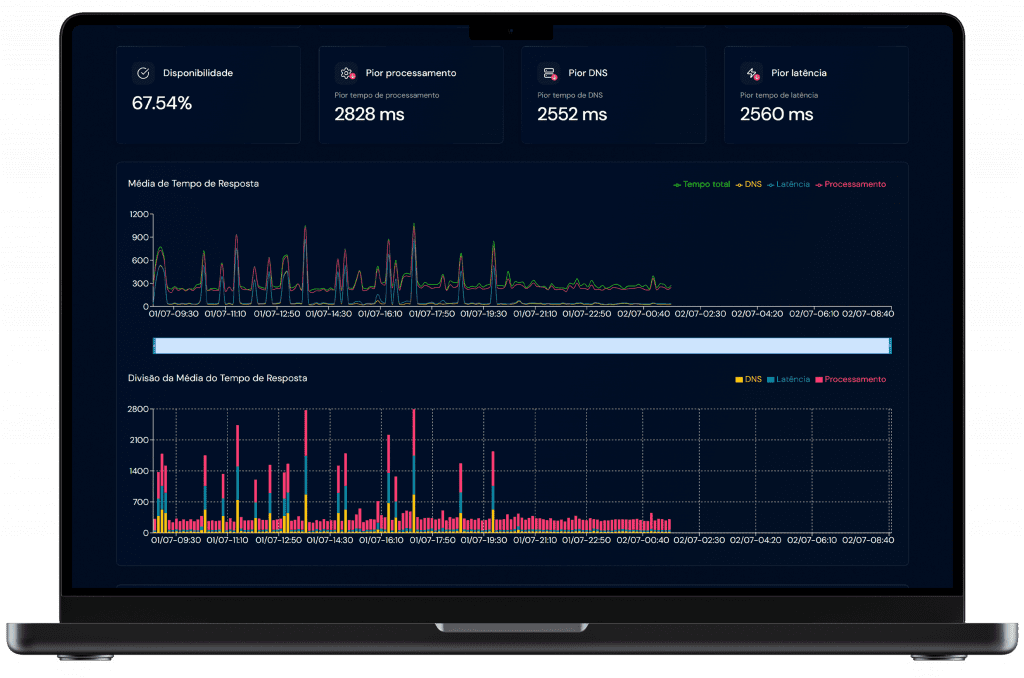Click the blue Latência marker in line chart legend

pos(772,184)
